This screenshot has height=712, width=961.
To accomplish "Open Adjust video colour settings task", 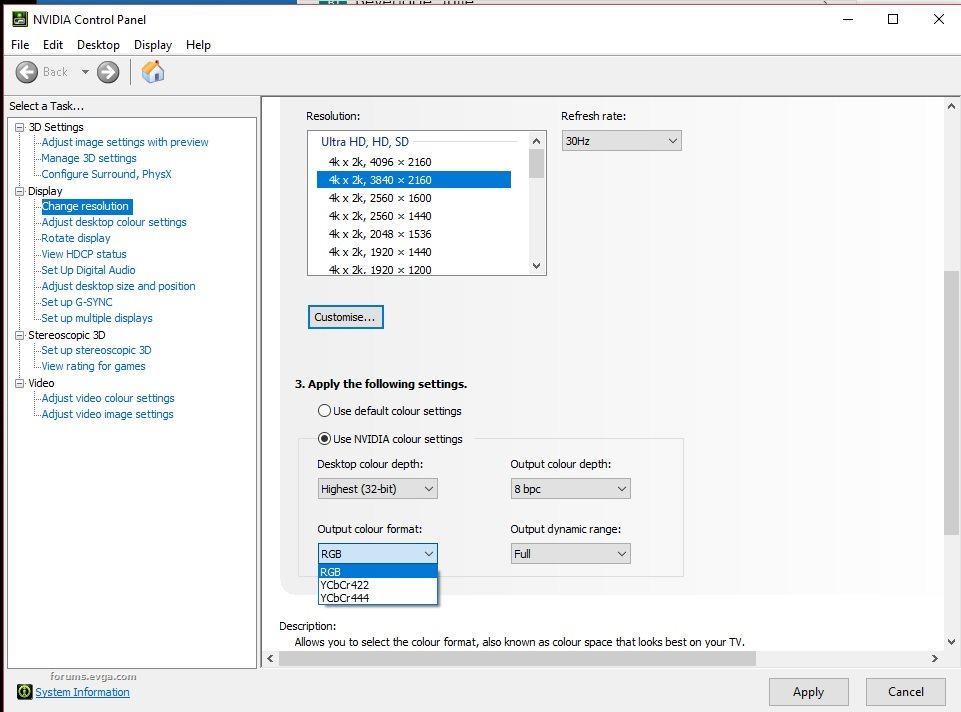I will (x=108, y=398).
